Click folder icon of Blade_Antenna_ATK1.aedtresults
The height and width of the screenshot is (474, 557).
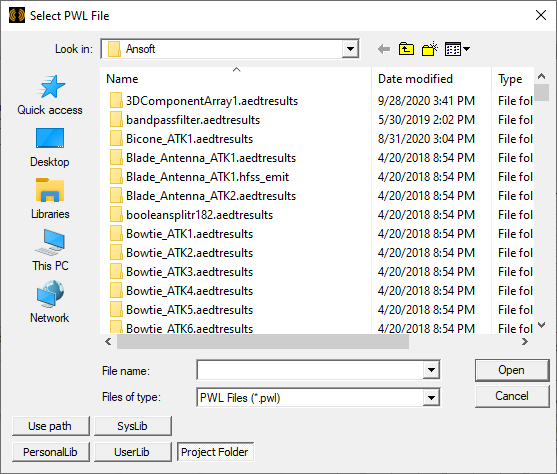click(116, 158)
